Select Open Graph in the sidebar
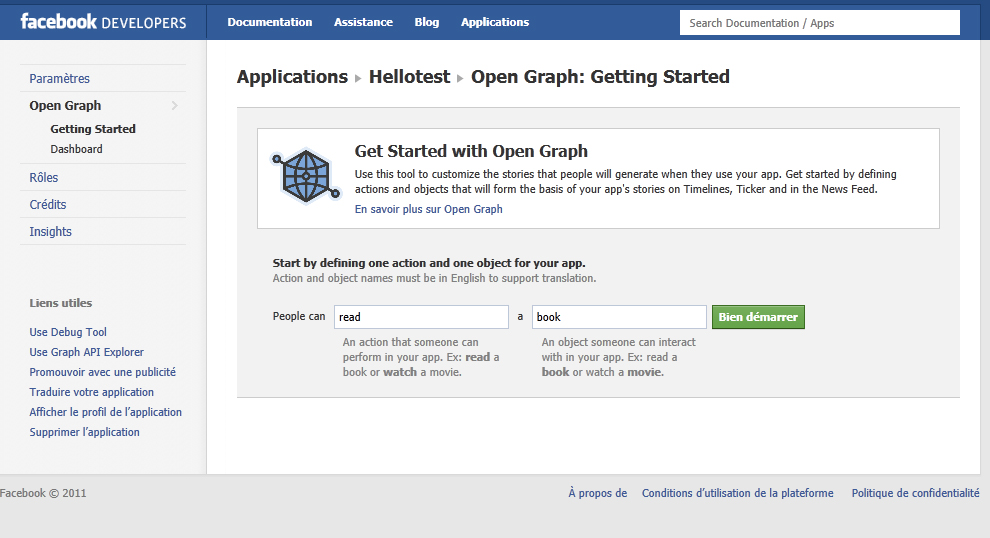The height and width of the screenshot is (538, 990). (x=65, y=105)
